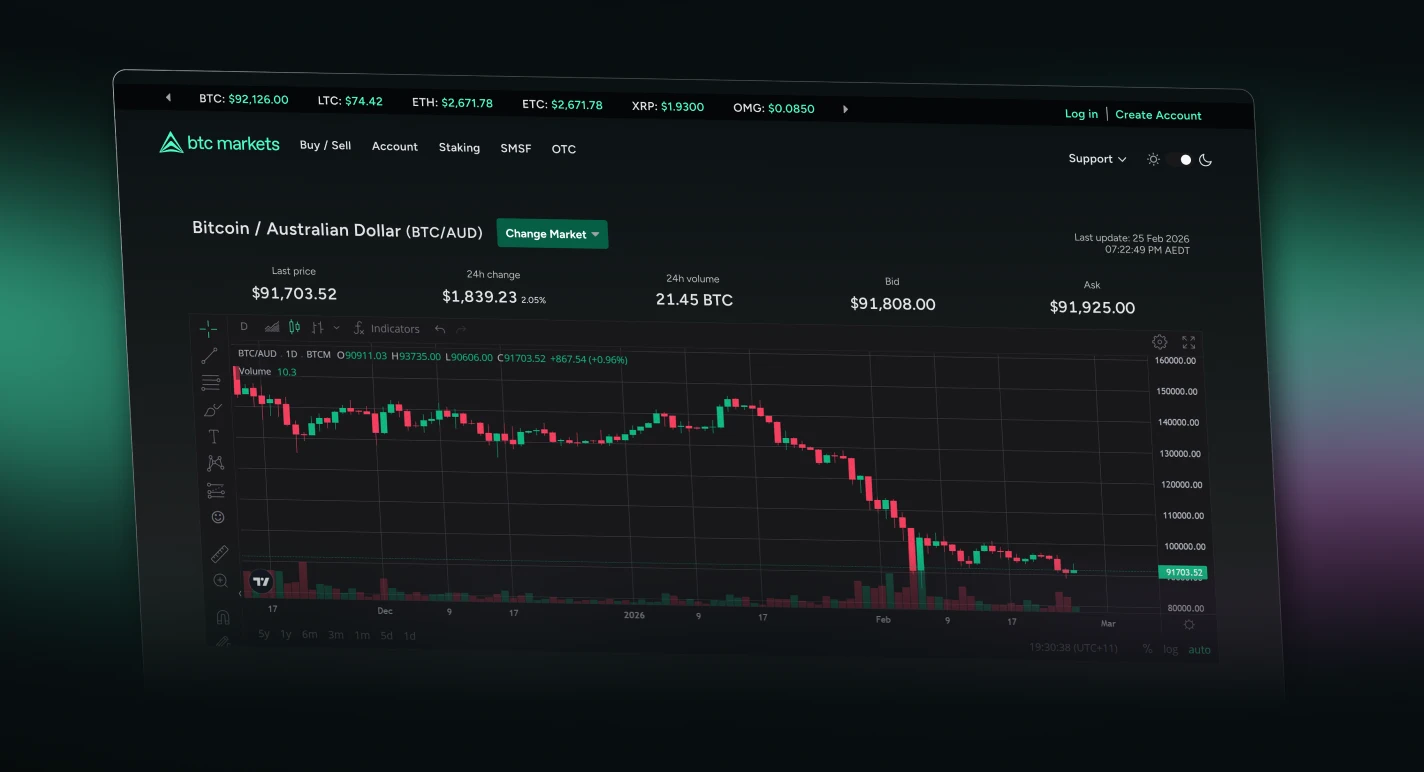The height and width of the screenshot is (772, 1424).
Task: Click the TradingView logo on chart
Action: point(261,581)
